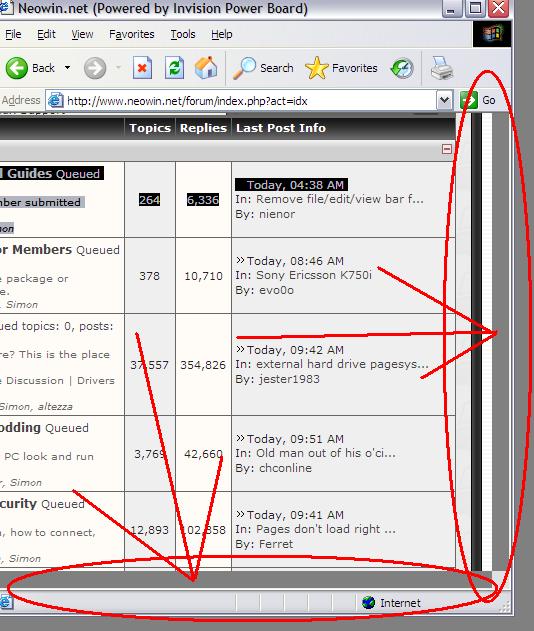
Task: Click the Search magnifier toolbar button
Action: click(264, 68)
